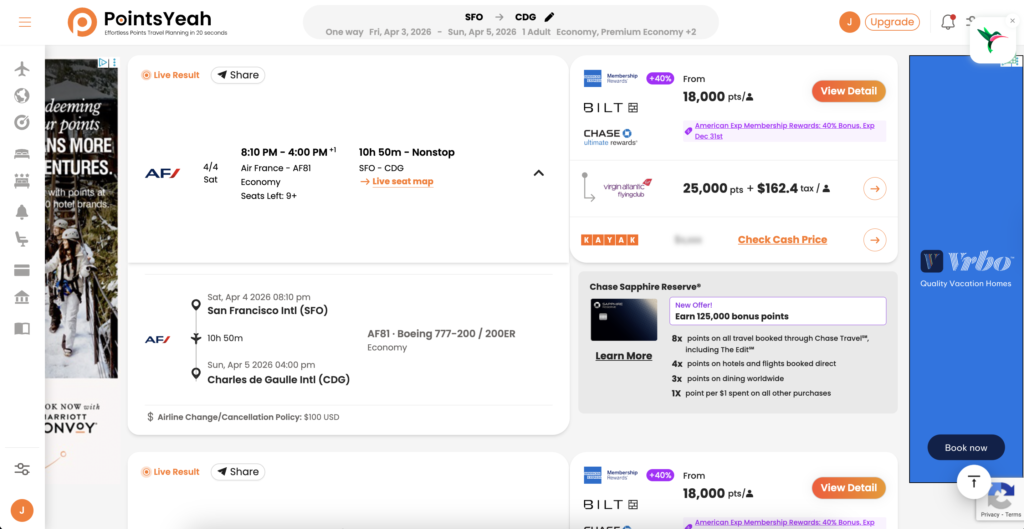Click the PointsYeah logo

point(148,22)
